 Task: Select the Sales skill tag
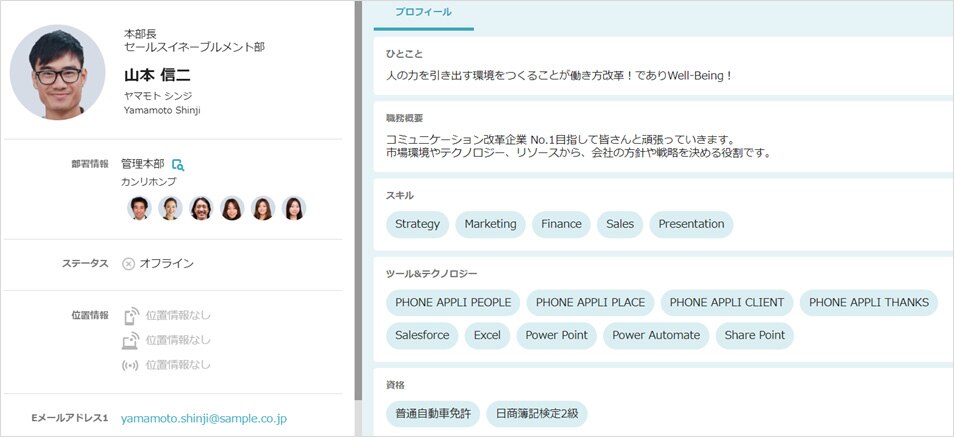pos(620,224)
